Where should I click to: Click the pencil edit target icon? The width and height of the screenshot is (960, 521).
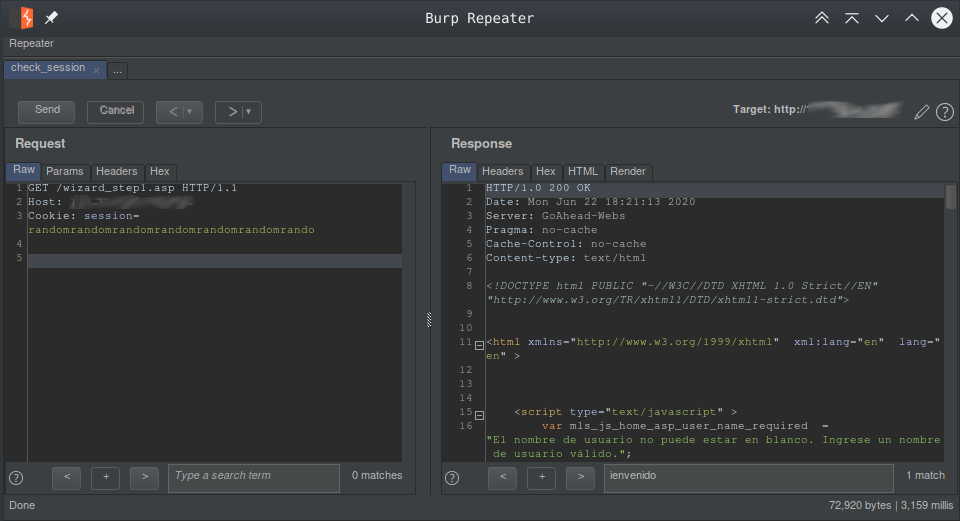tap(922, 112)
